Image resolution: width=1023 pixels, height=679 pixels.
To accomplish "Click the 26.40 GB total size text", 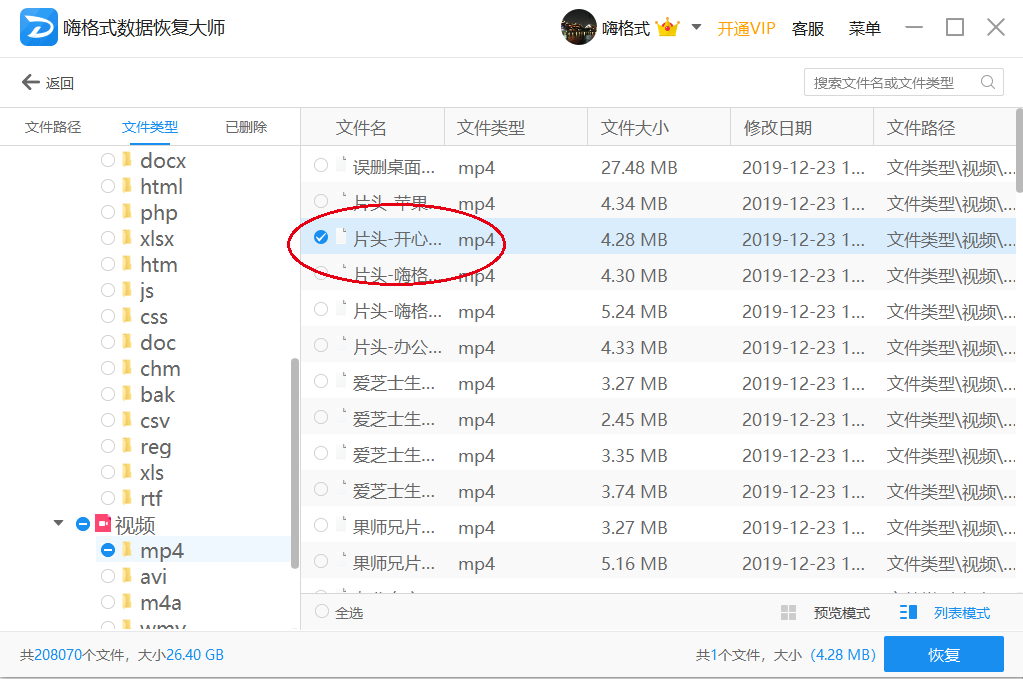I will tap(194, 654).
